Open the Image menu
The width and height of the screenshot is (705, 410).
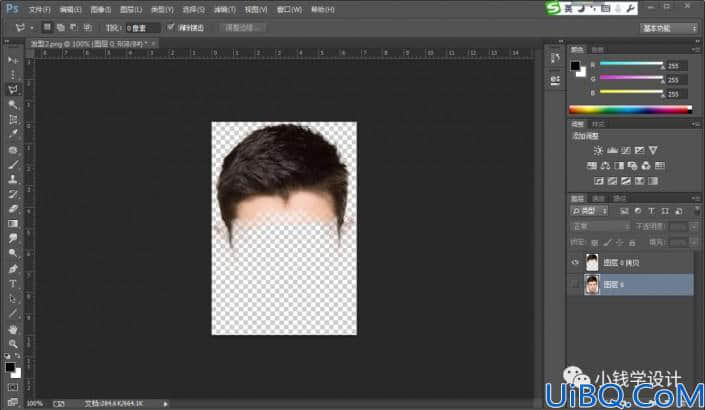coord(101,9)
